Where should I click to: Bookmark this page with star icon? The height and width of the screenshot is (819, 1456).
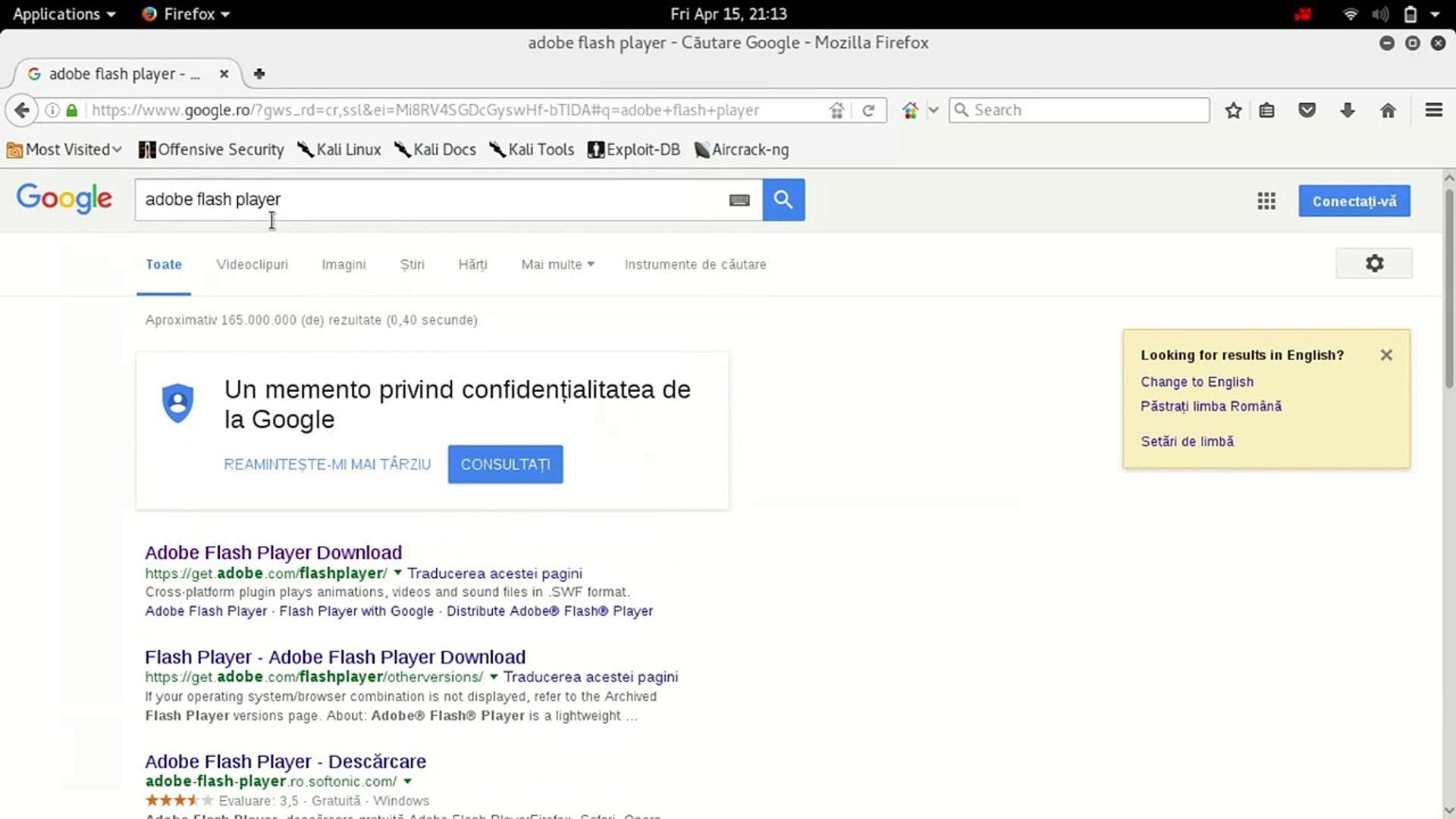click(1233, 111)
